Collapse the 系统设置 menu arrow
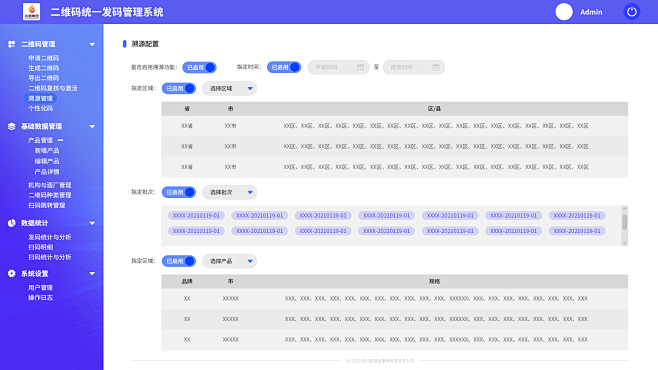Viewport: 658px width, 370px height. point(92,274)
